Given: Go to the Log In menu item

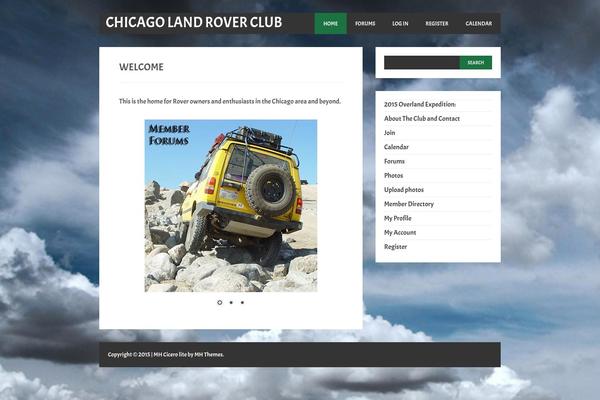Looking at the screenshot, I should point(400,23).
